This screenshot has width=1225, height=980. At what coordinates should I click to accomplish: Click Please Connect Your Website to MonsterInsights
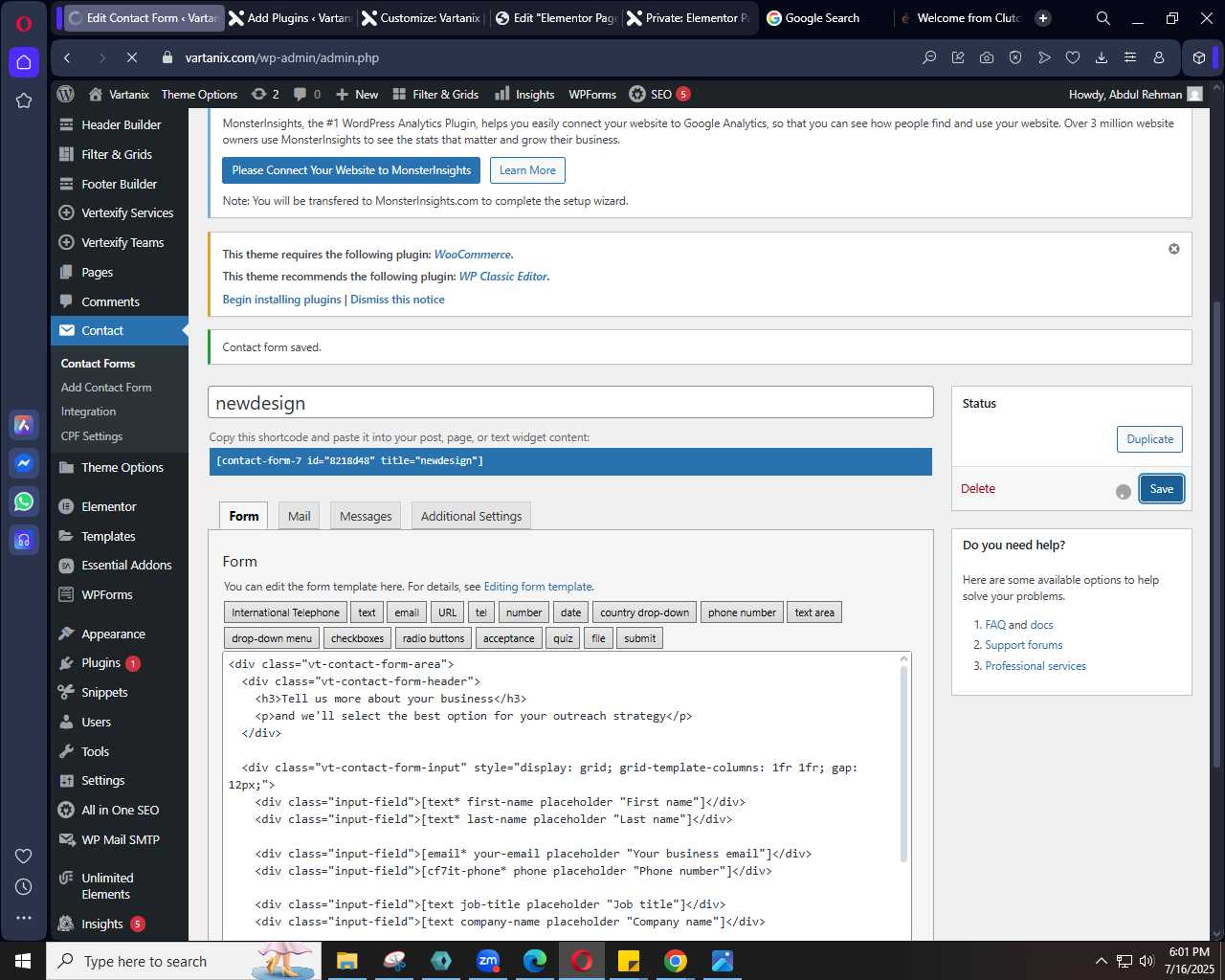[x=351, y=170]
